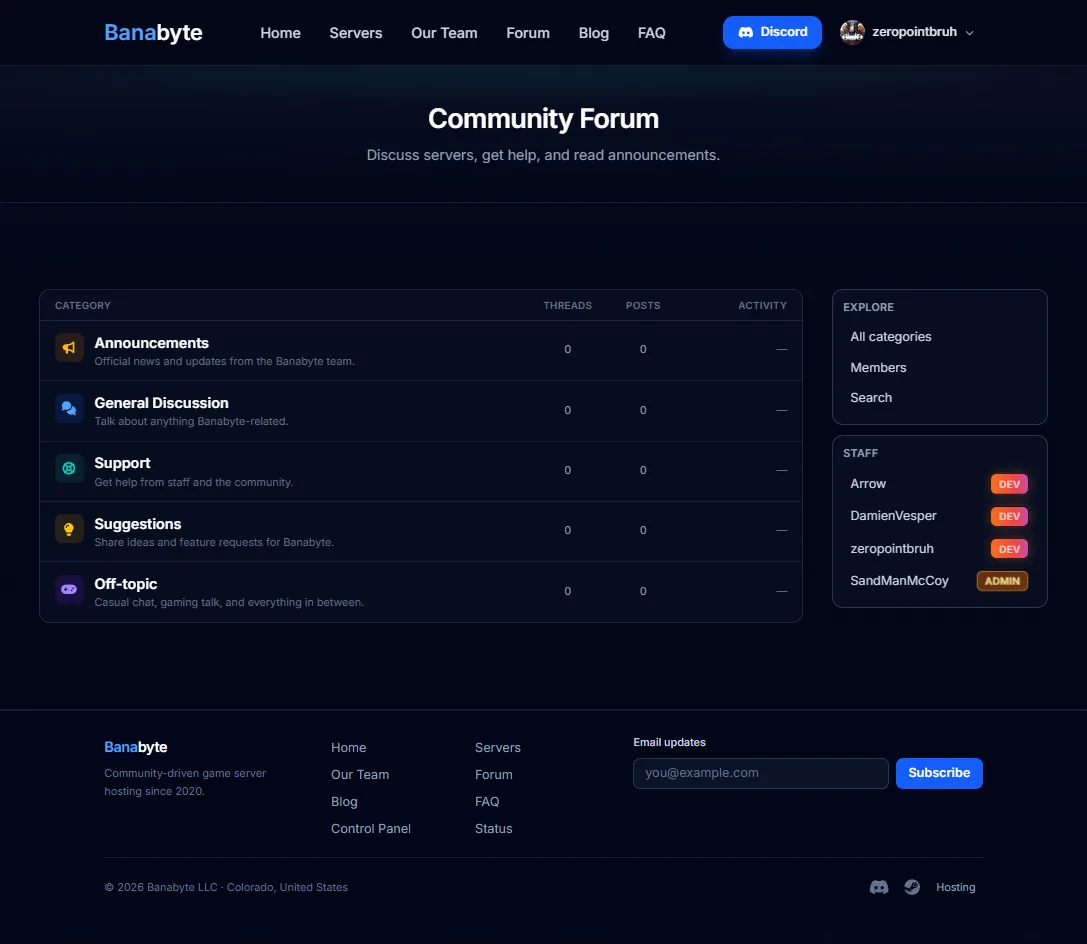
Task: Open Members in the Explore panel
Action: [878, 367]
